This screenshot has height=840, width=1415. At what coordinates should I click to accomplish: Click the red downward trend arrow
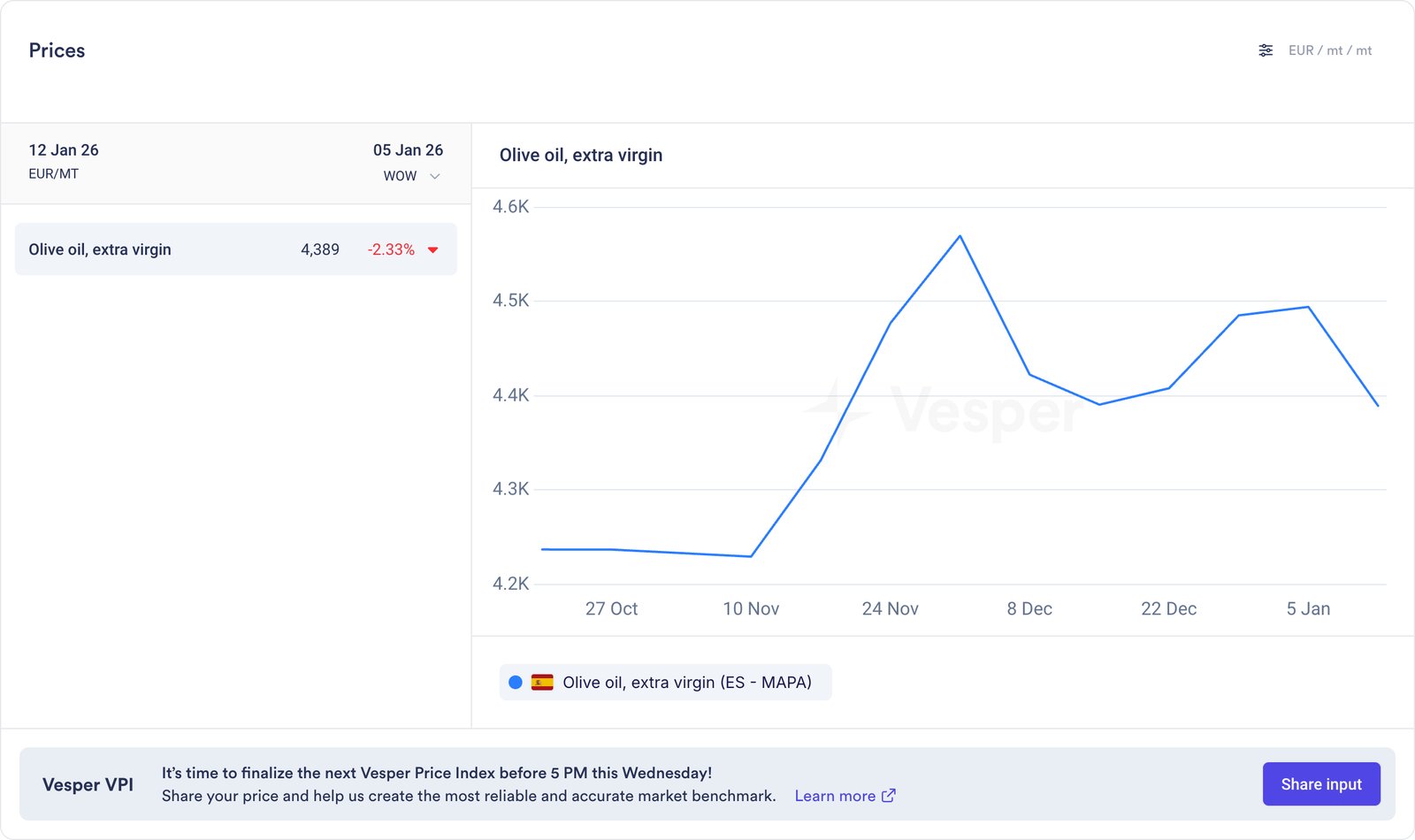433,250
